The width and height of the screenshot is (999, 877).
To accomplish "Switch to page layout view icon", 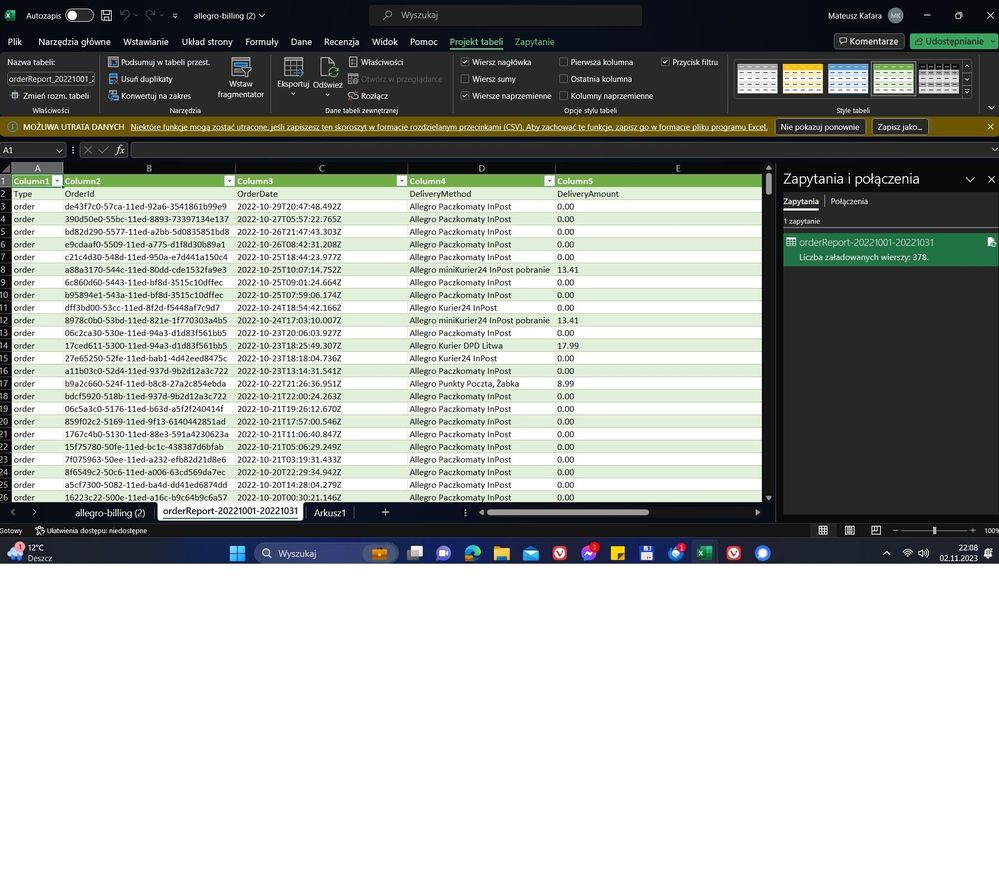I will click(x=849, y=530).
